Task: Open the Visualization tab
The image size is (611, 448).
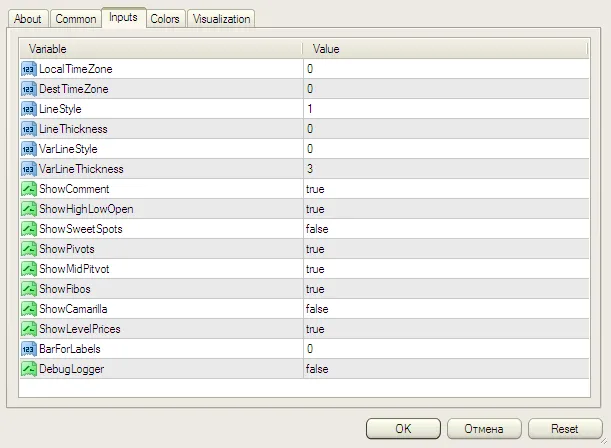Action: coord(221,19)
